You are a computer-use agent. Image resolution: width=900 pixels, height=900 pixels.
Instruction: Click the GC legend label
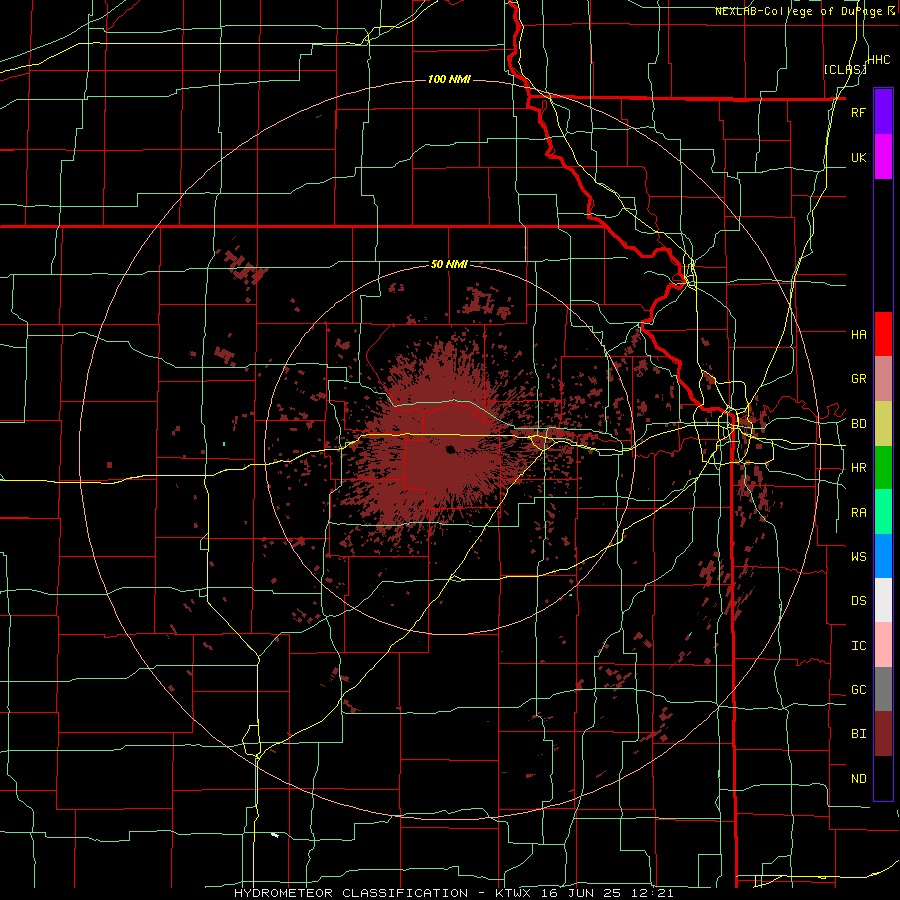point(858,689)
